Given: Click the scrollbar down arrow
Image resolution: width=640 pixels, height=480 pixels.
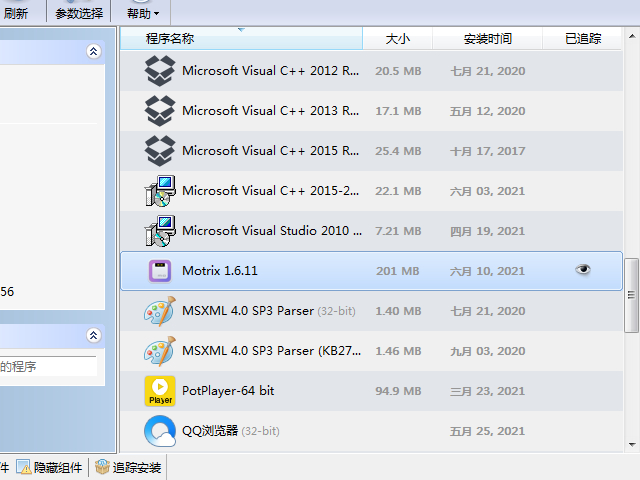Looking at the screenshot, I should coord(632,444).
